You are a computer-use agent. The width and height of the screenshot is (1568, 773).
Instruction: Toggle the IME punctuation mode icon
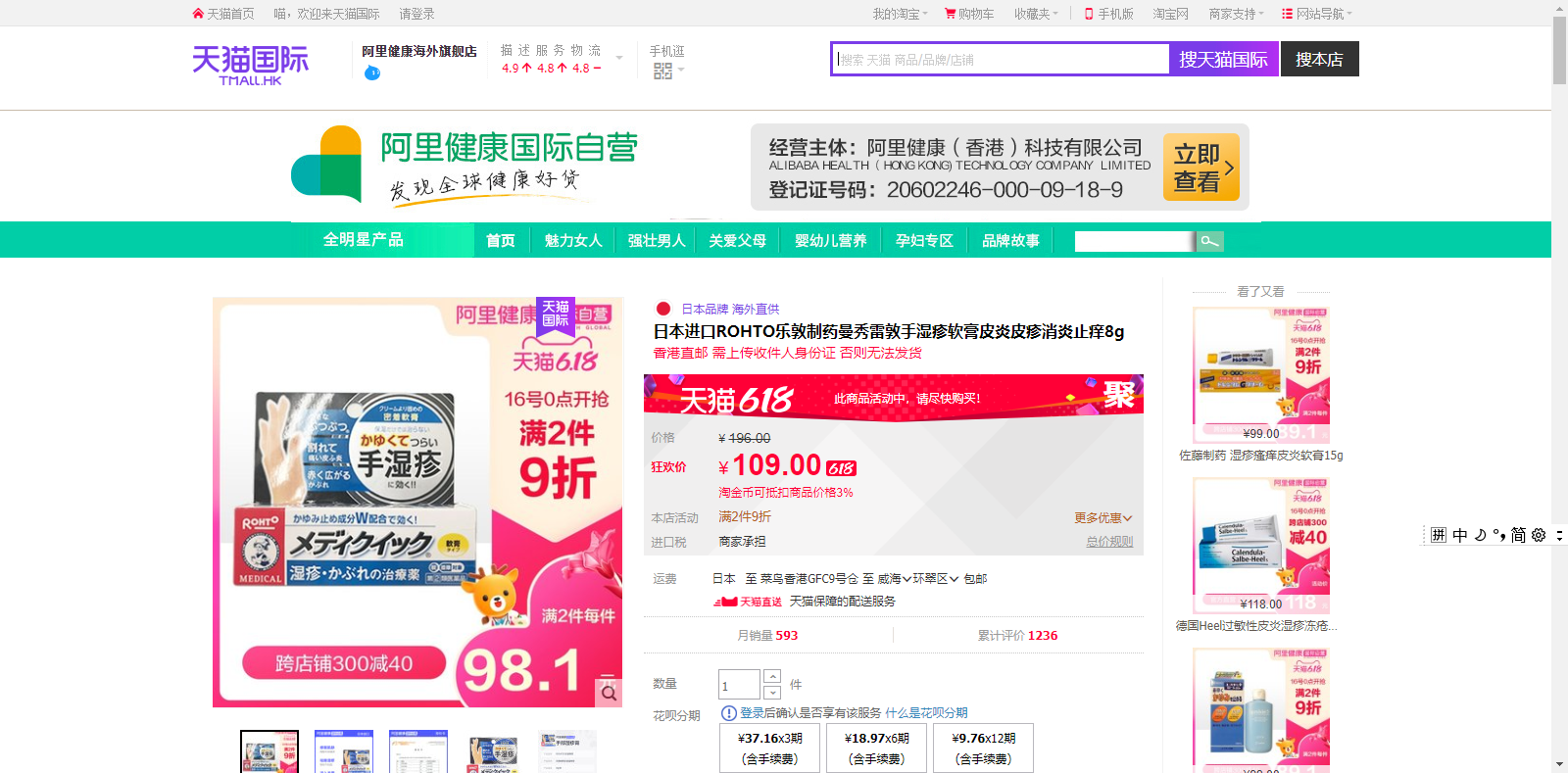[1499, 535]
